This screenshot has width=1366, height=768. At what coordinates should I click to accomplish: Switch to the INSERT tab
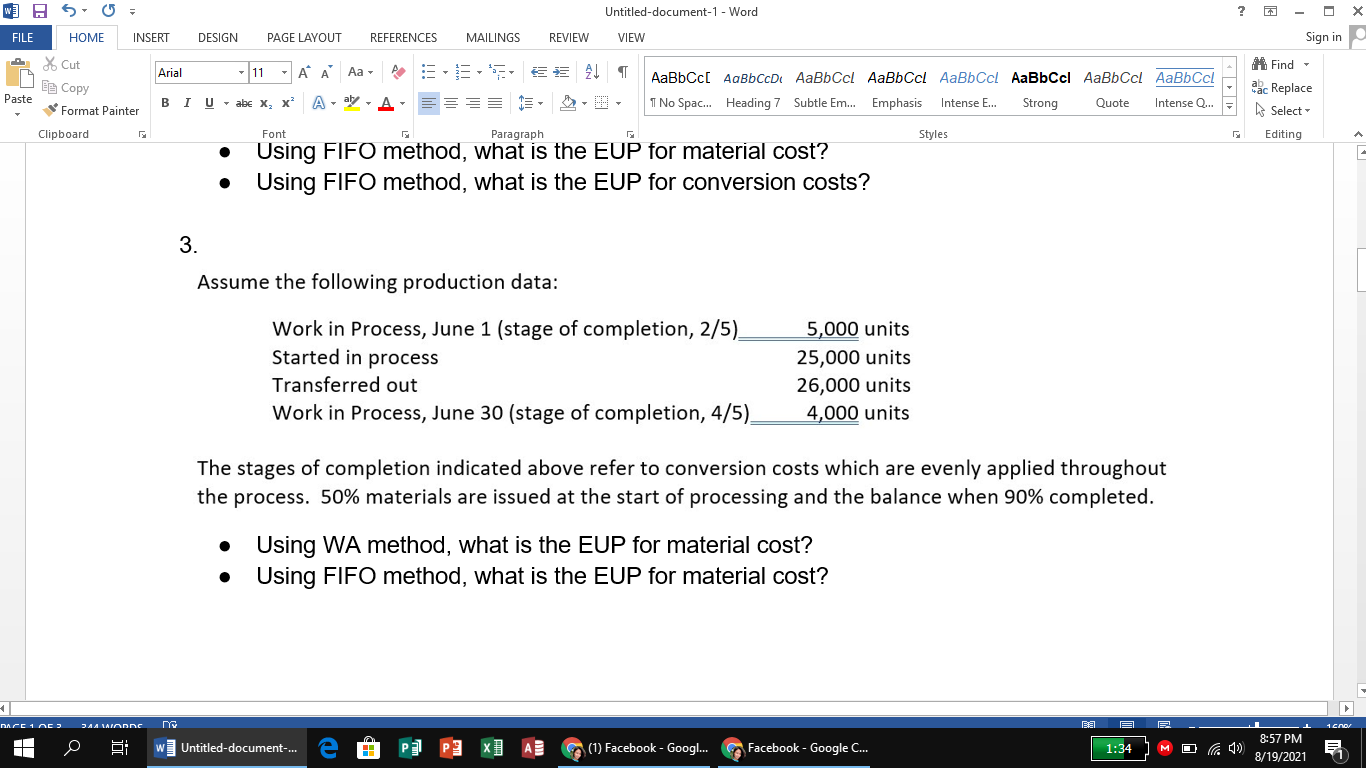(151, 37)
